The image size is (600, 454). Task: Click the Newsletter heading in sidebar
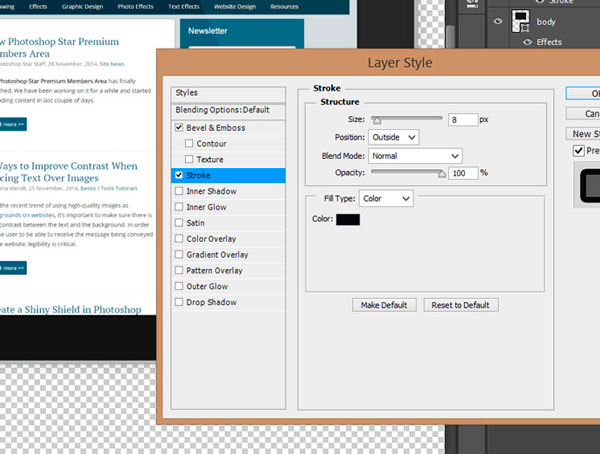coord(208,31)
